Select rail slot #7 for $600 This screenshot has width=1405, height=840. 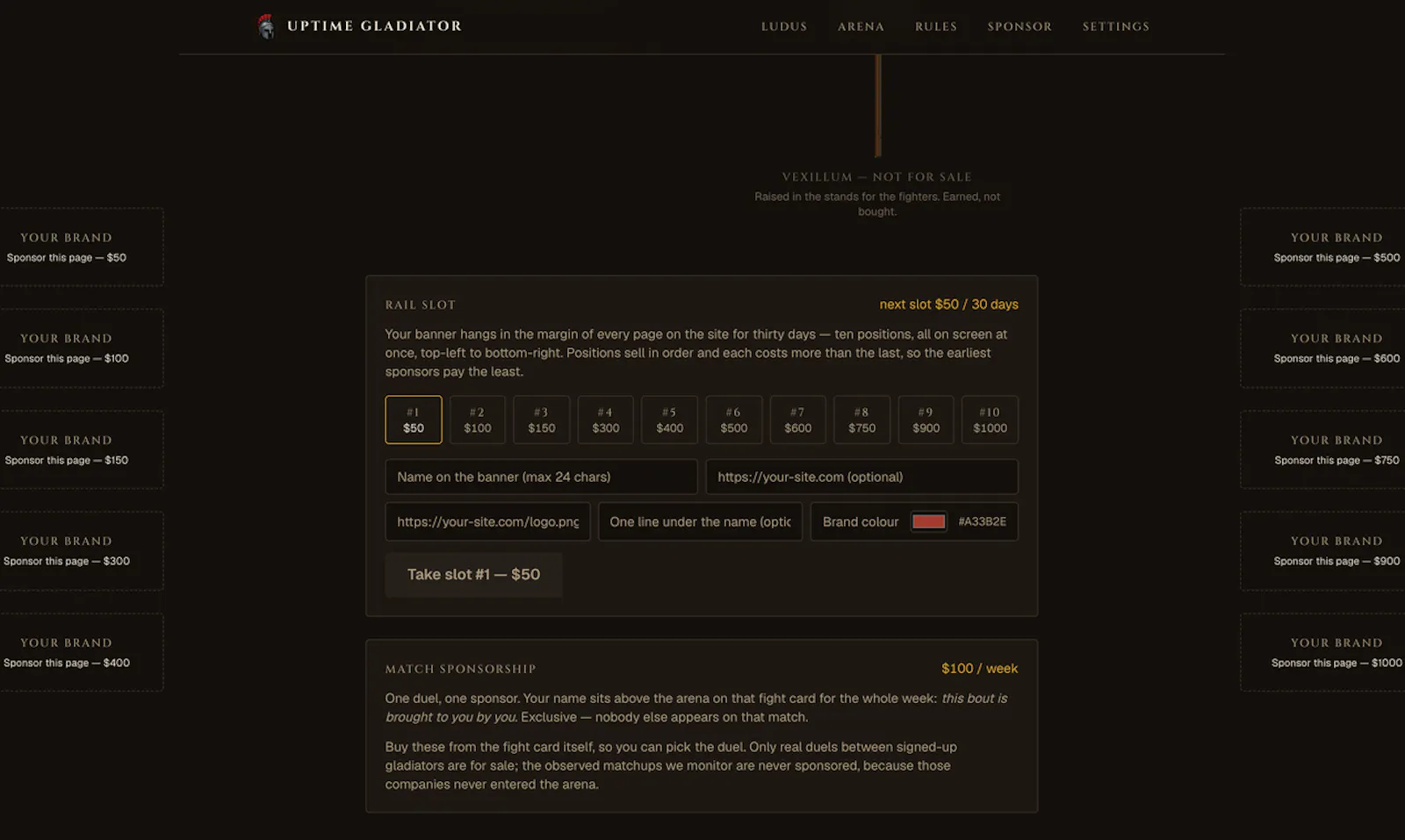pyautogui.click(x=798, y=420)
